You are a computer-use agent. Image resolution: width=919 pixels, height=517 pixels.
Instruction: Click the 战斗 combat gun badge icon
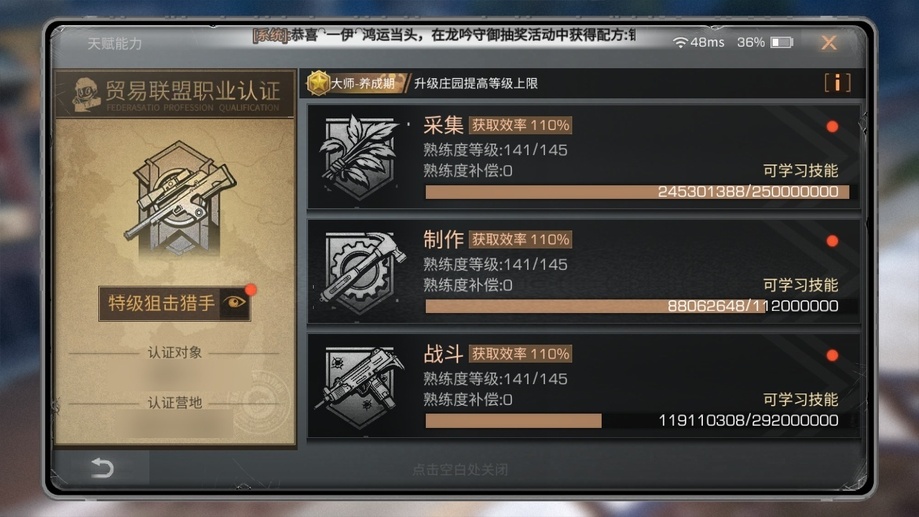(360, 386)
